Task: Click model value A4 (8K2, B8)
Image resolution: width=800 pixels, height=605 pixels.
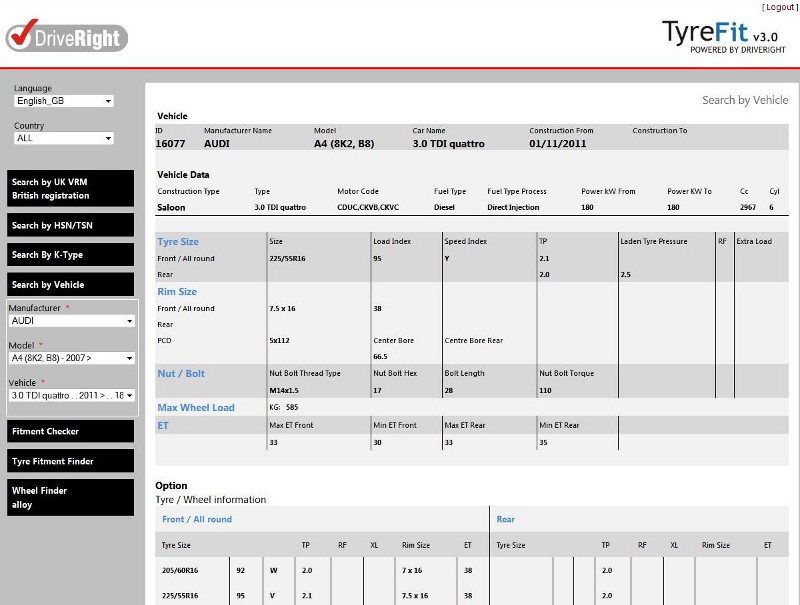Action: (x=344, y=144)
